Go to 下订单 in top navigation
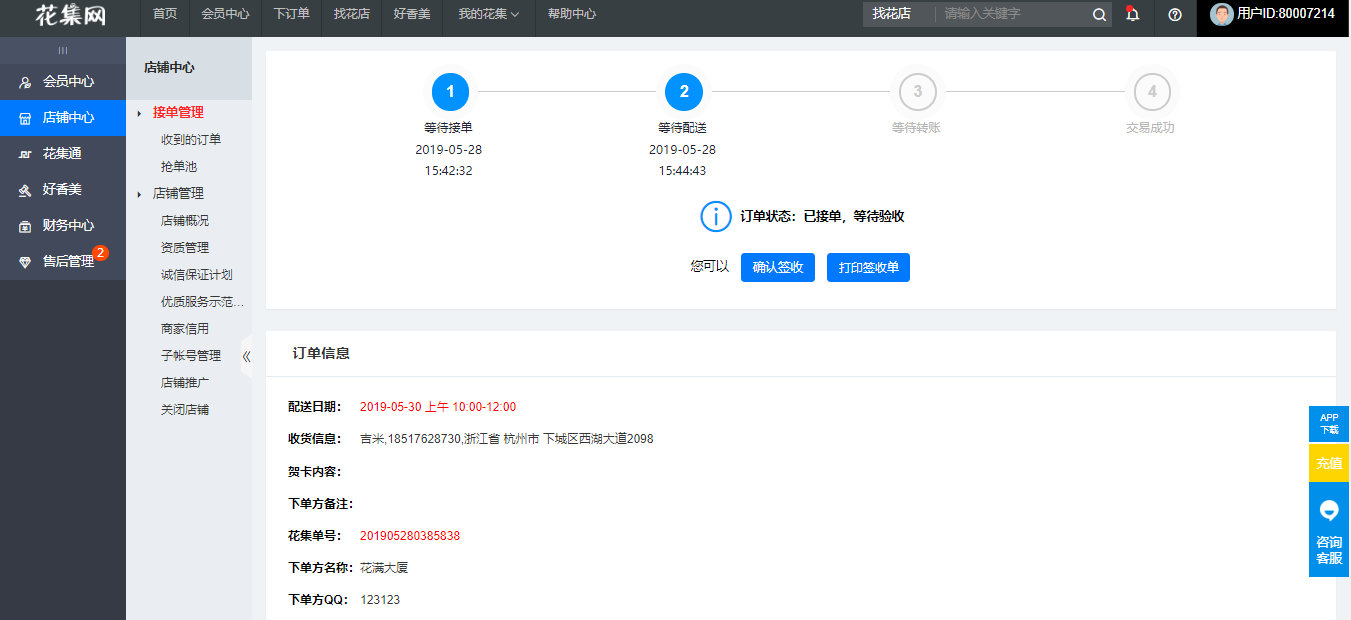Image resolution: width=1351 pixels, height=620 pixels. 291,14
